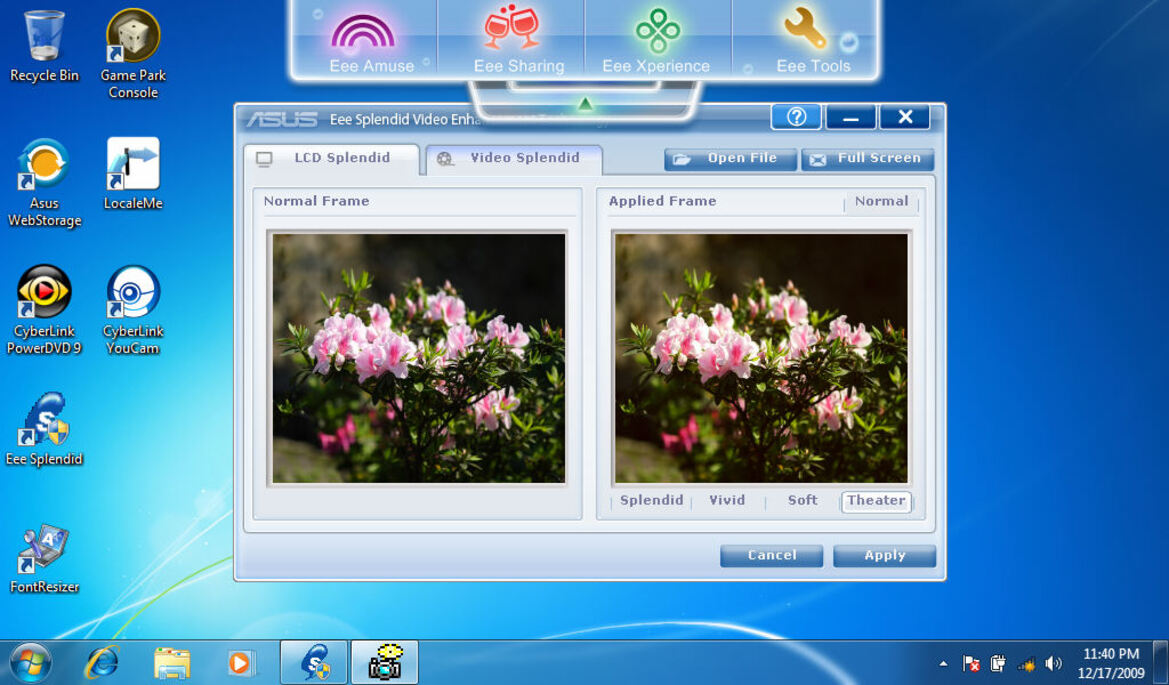Choose the Vivid mode option
The width and height of the screenshot is (1169, 685).
727,501
